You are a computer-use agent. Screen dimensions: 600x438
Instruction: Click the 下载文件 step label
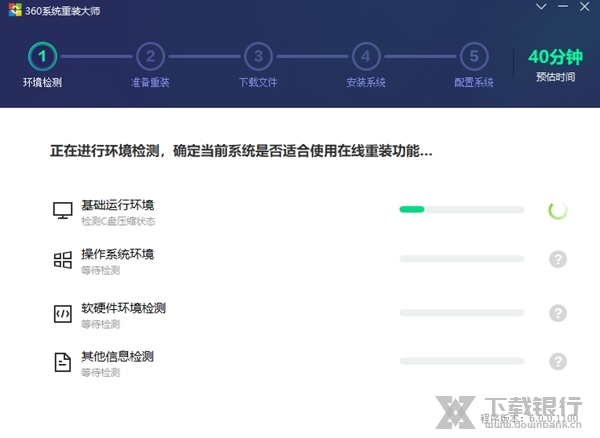click(x=258, y=82)
